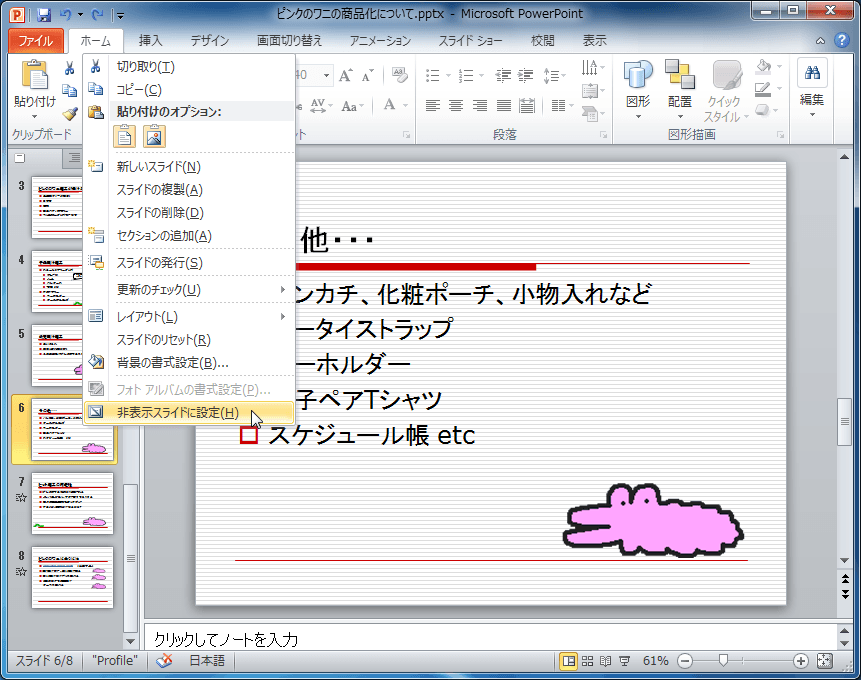Click zoom in plus button
Image resolution: width=861 pixels, height=680 pixels.
(801, 661)
